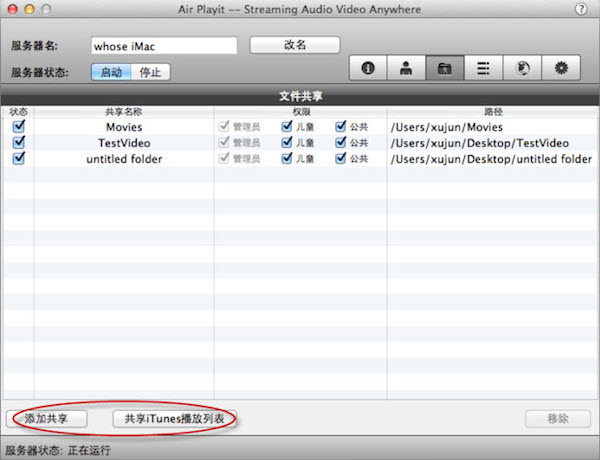Image resolution: width=600 pixels, height=460 pixels.
Task: Open the server info panel icon
Action: (x=368, y=68)
